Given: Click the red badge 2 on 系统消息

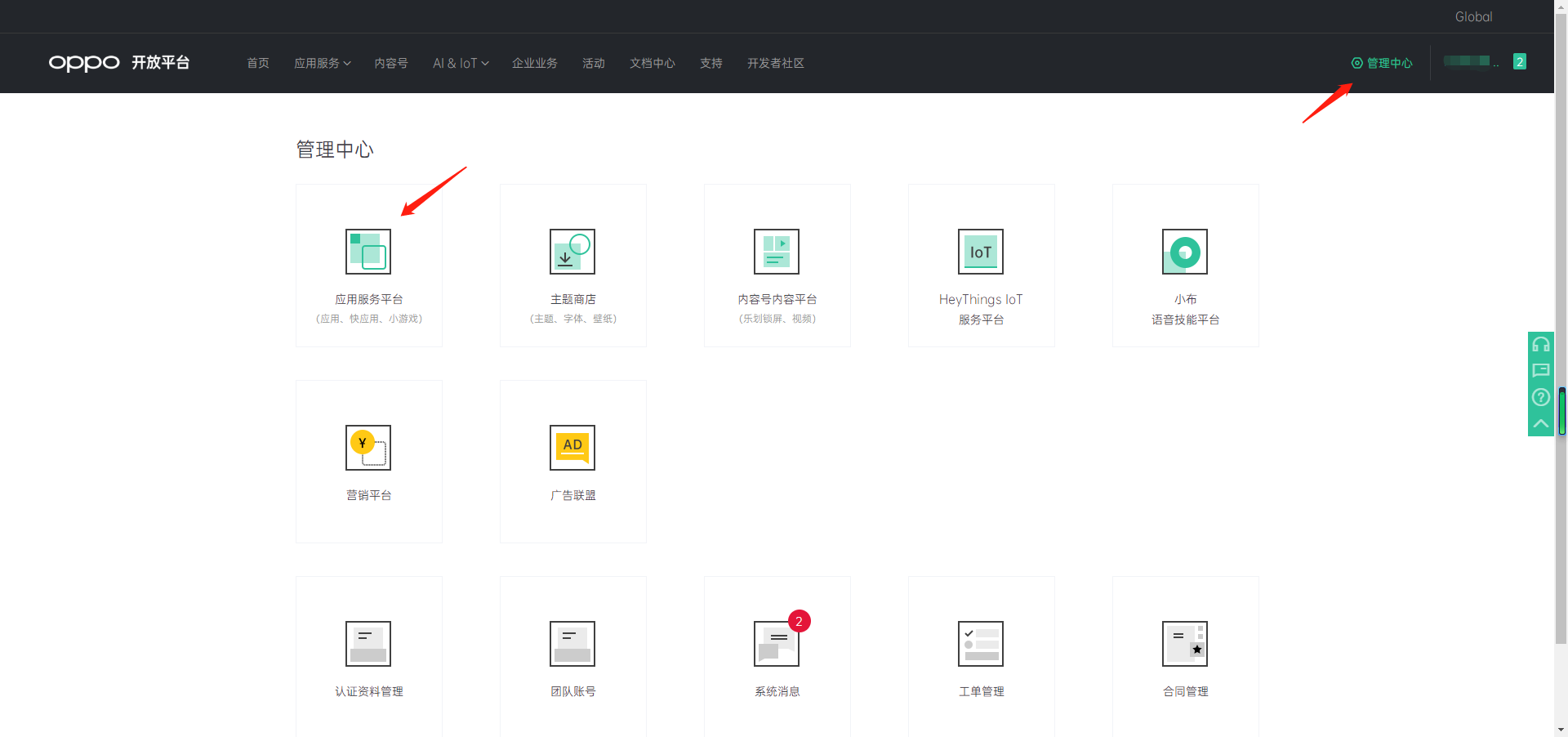Looking at the screenshot, I should click(799, 621).
